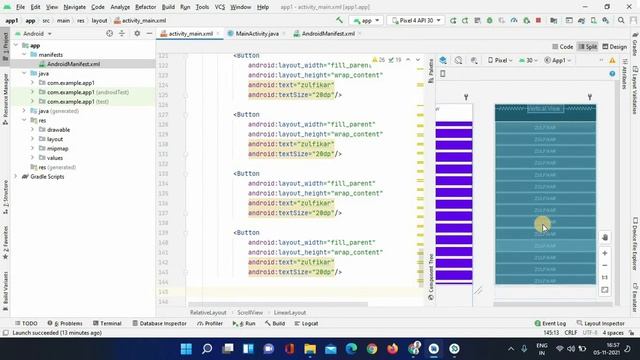640x360 pixels.
Task: Open the Profiler tool window
Action: pos(210,323)
